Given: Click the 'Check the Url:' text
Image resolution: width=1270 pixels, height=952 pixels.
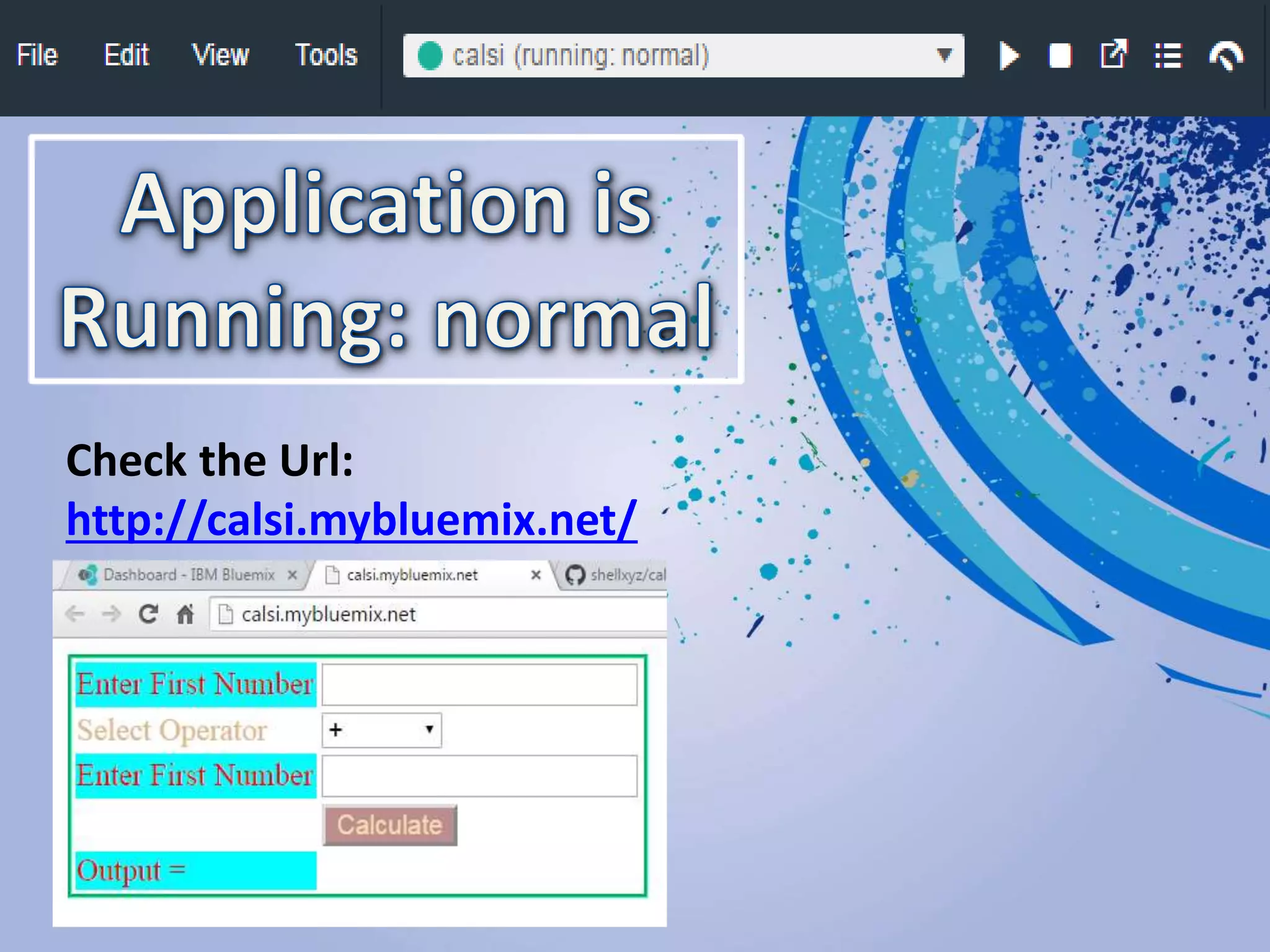Looking at the screenshot, I should [x=210, y=461].
